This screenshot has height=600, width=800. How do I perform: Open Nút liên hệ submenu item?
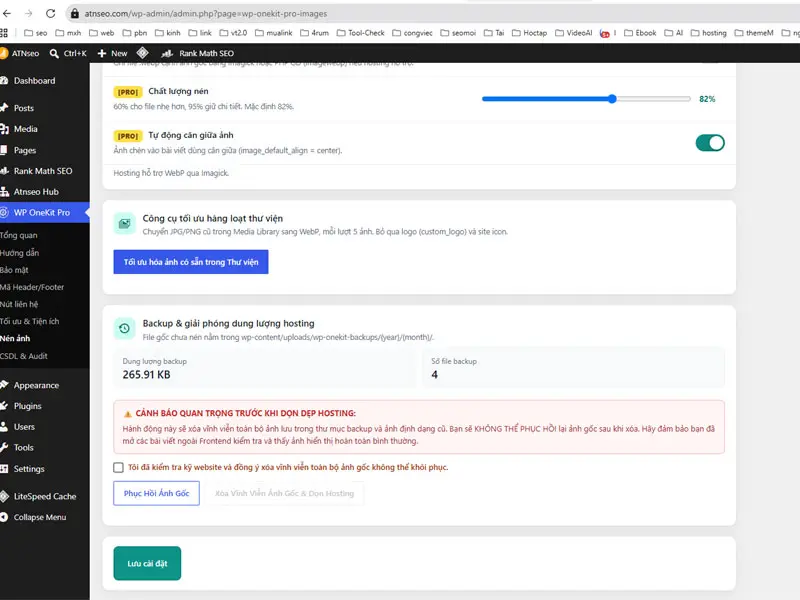pyautogui.click(x=19, y=304)
